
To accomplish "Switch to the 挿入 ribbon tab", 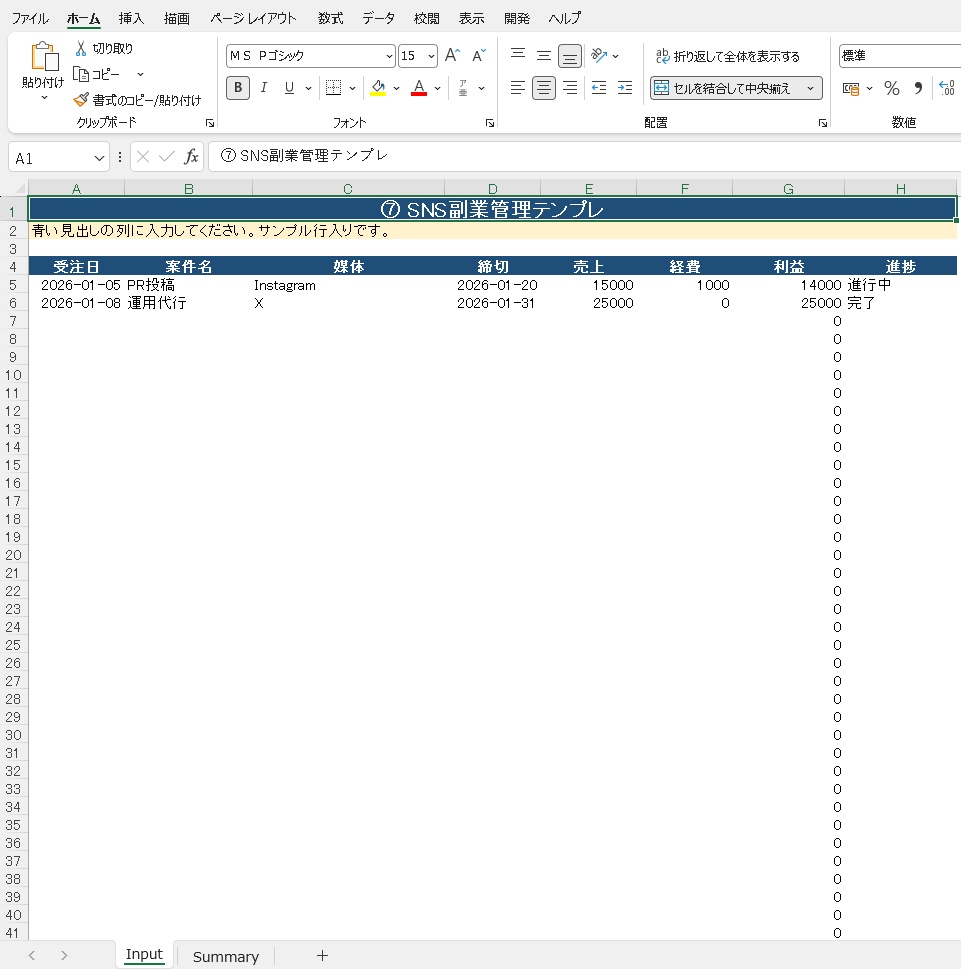I will click(x=131, y=18).
